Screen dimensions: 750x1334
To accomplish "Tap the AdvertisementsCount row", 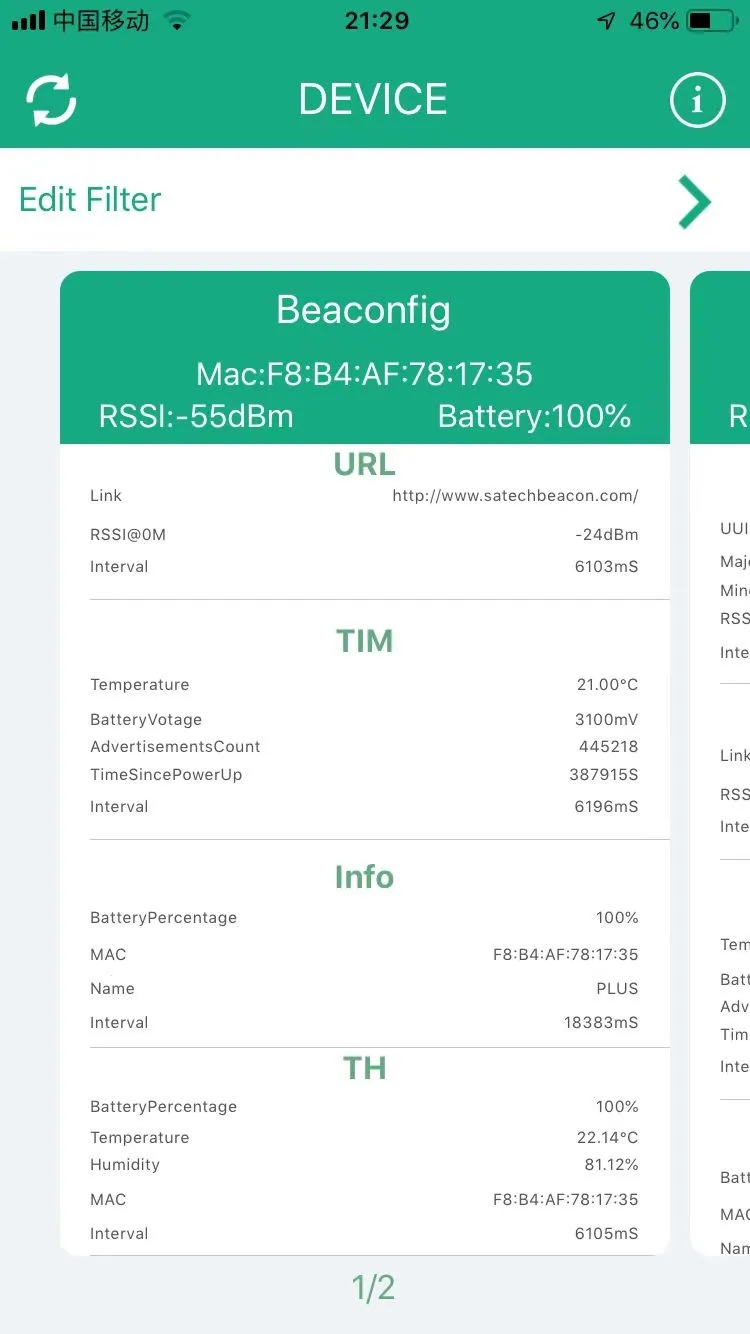I will click(x=364, y=747).
